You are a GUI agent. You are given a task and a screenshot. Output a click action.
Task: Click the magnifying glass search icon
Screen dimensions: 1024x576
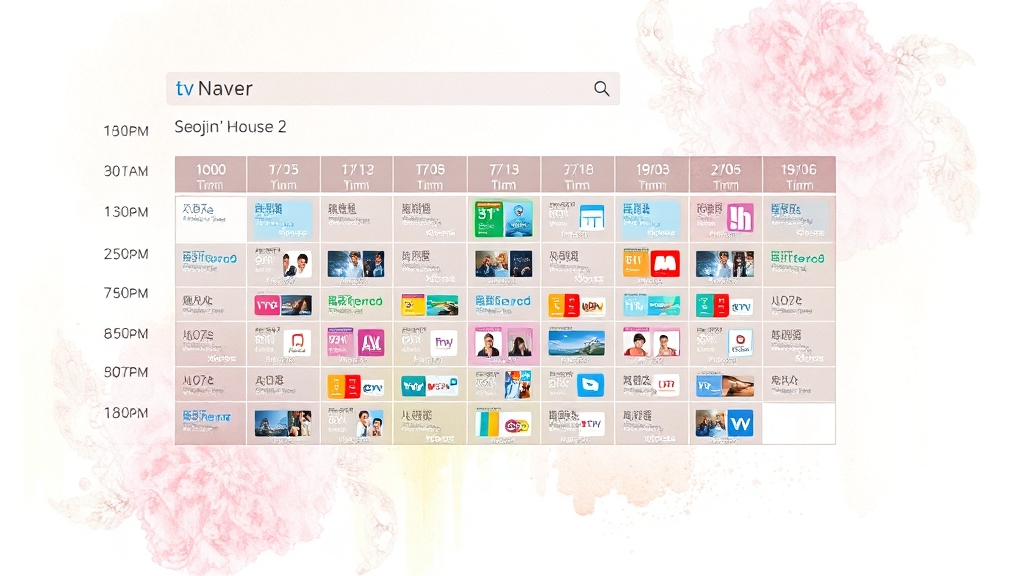[x=601, y=89]
